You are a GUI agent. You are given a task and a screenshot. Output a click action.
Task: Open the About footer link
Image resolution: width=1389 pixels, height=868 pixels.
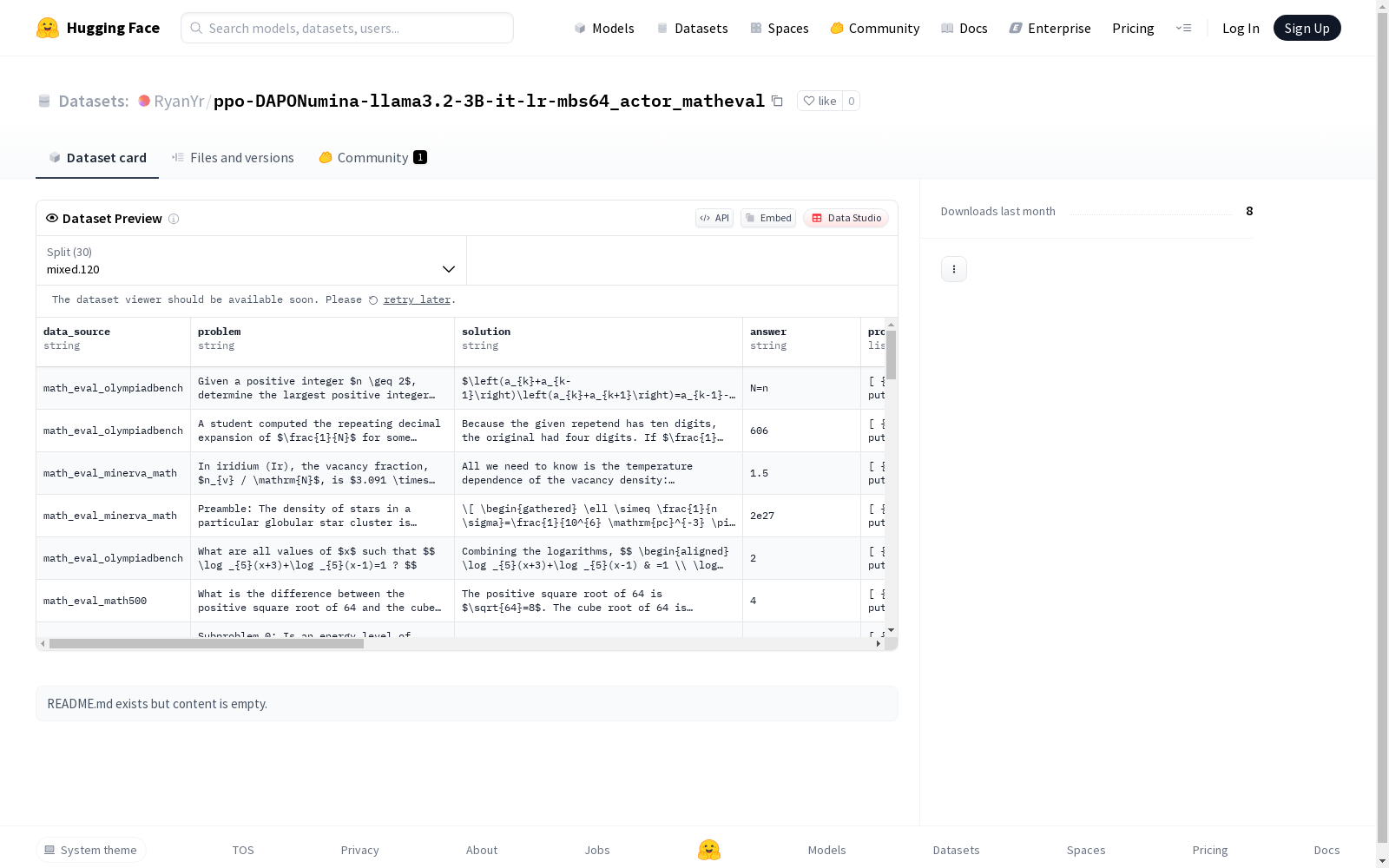(482, 850)
